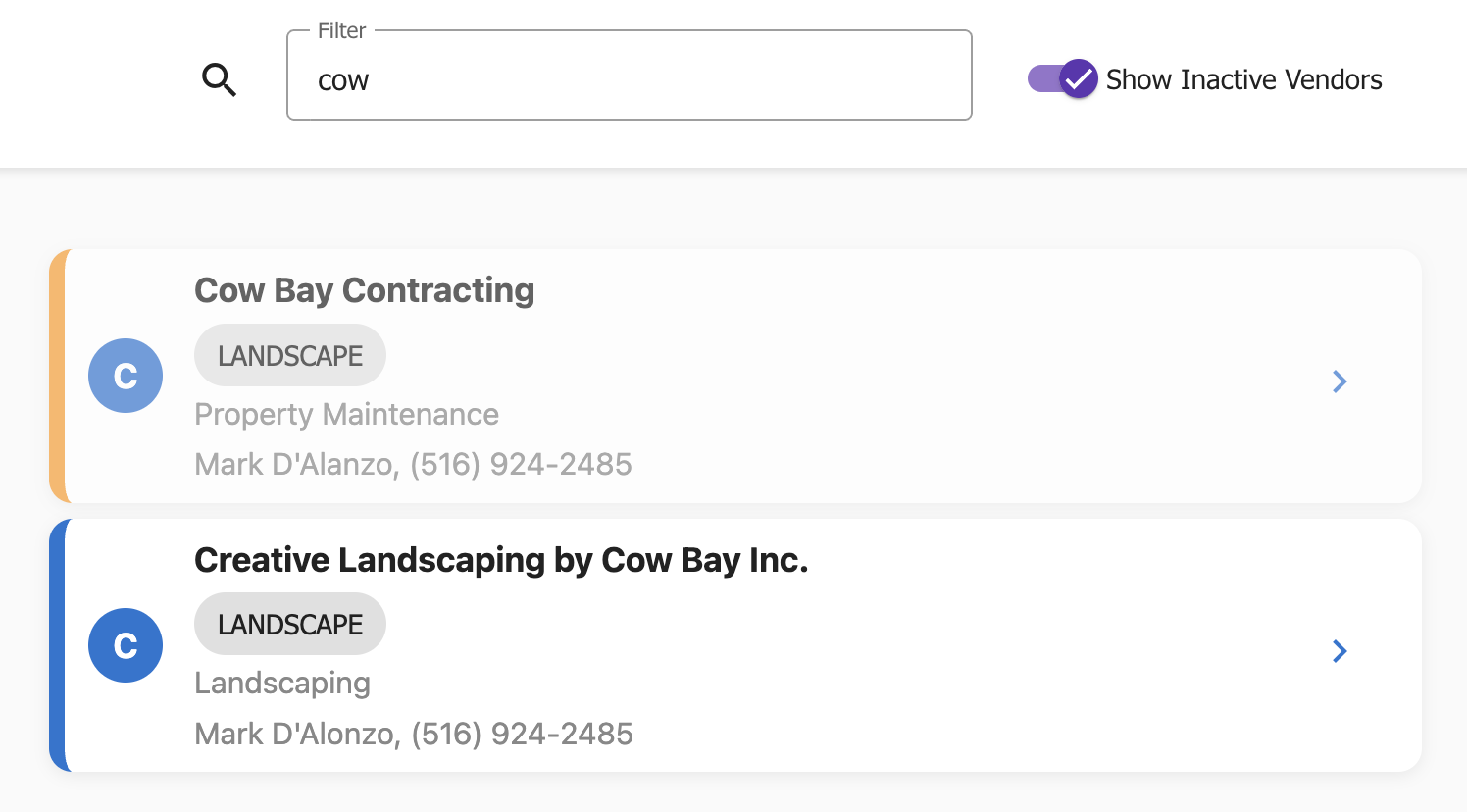The image size is (1467, 812).
Task: Turn off the Show Inactive Vendors switch
Action: (x=1063, y=78)
